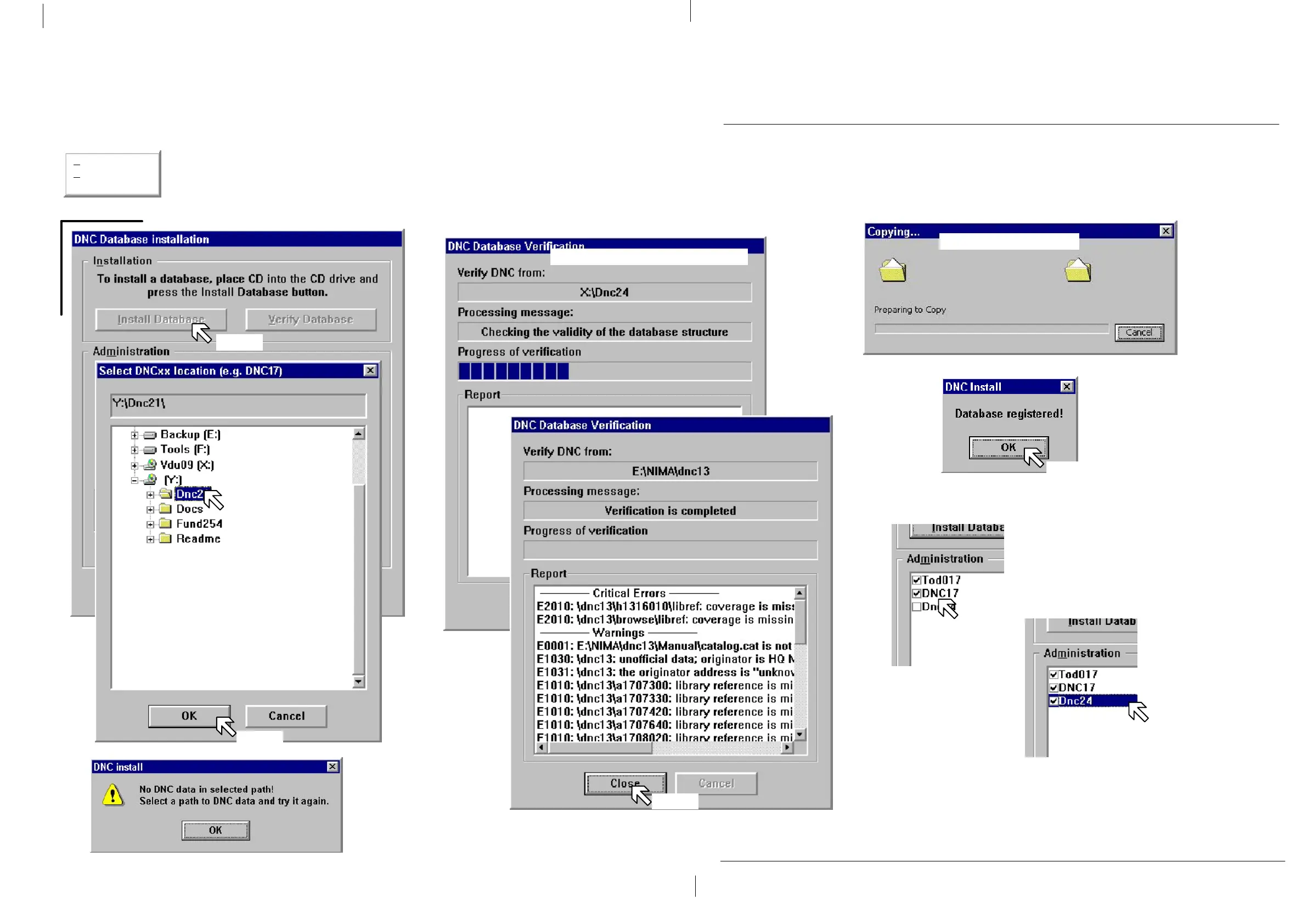1307x924 pixels.
Task: Click the source folder icon in Copying dialog
Action: click(x=893, y=271)
